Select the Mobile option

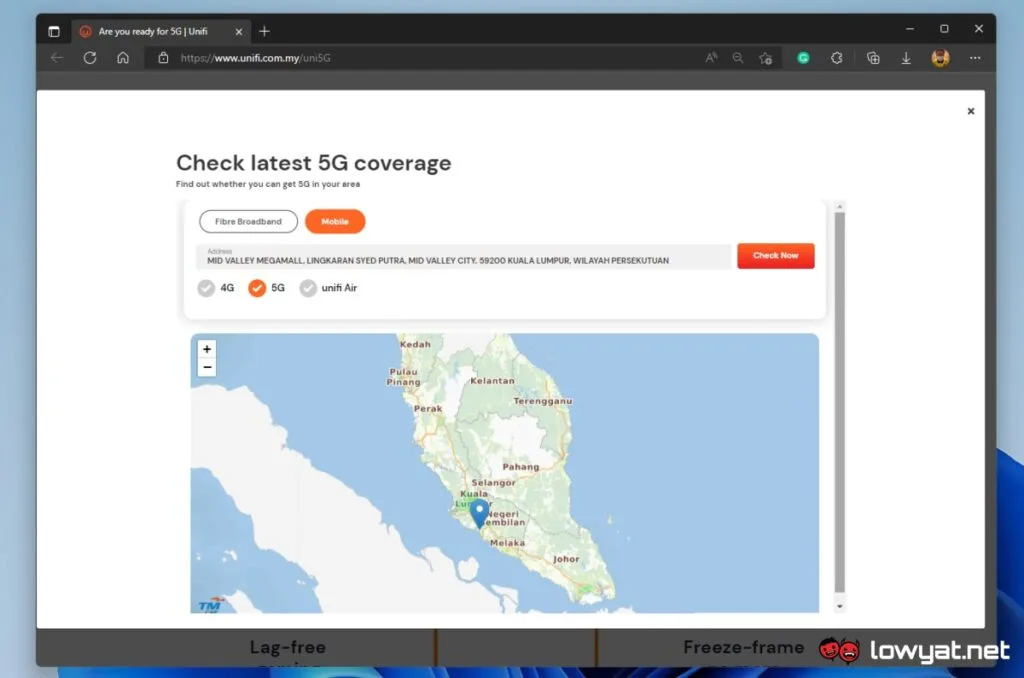[335, 221]
